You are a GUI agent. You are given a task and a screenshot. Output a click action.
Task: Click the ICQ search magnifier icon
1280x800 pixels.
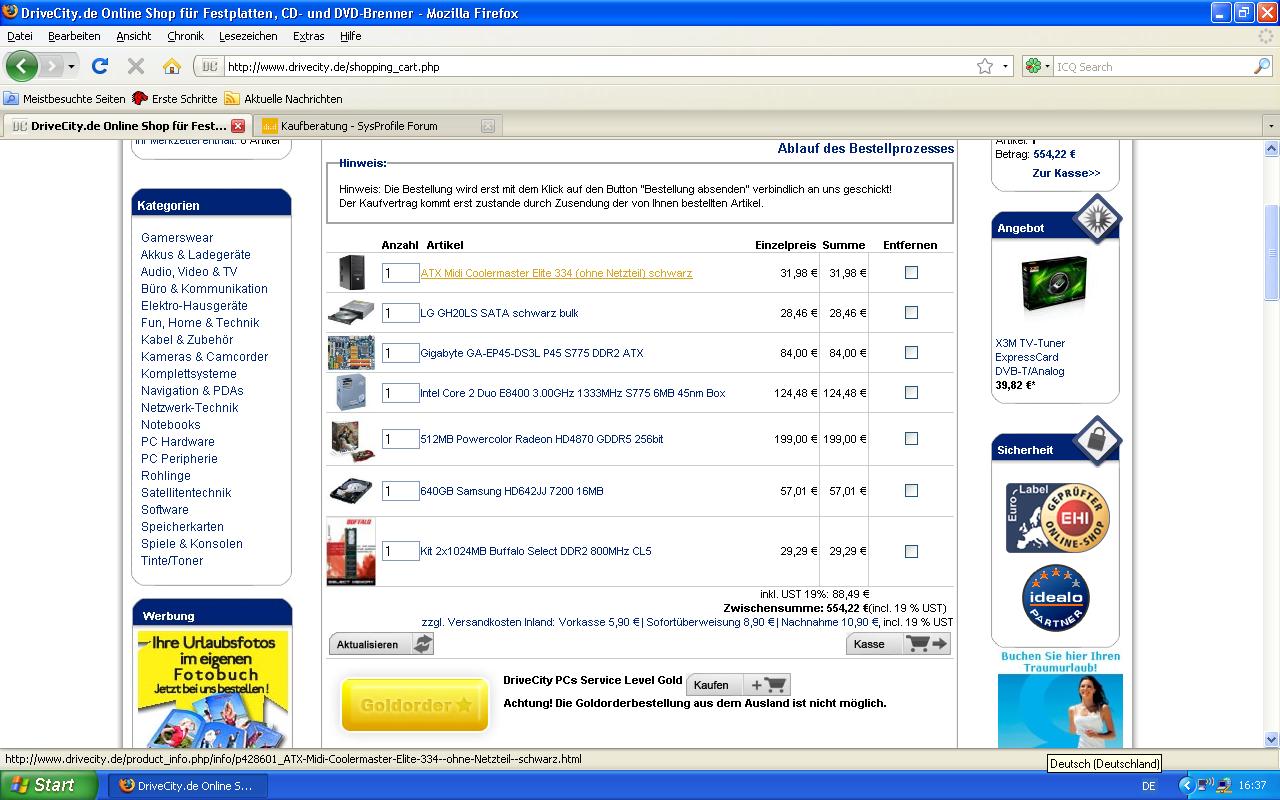tap(1262, 67)
